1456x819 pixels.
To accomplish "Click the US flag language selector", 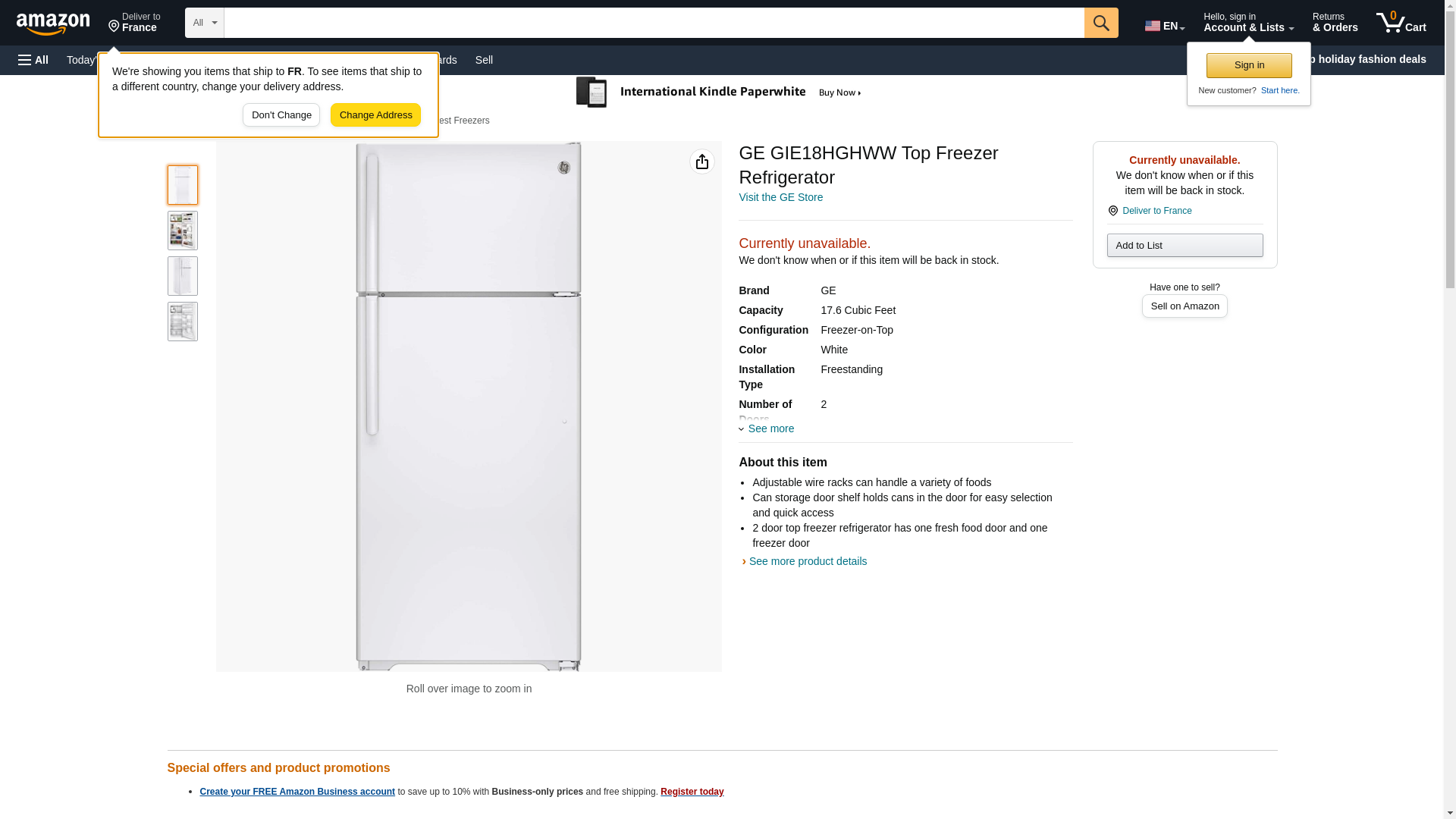I will point(1164,26).
